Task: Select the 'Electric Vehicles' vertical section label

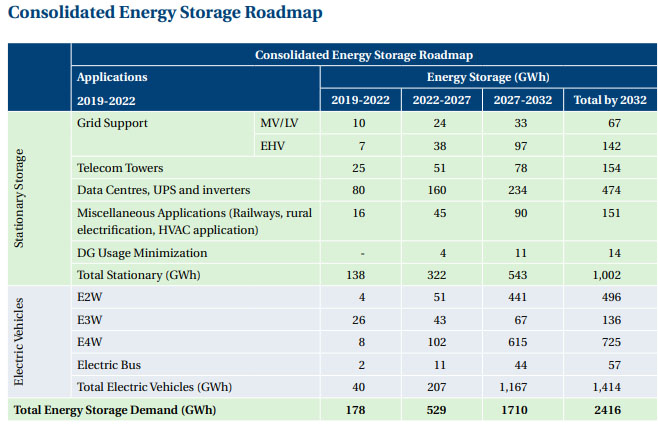Action: pos(21,343)
